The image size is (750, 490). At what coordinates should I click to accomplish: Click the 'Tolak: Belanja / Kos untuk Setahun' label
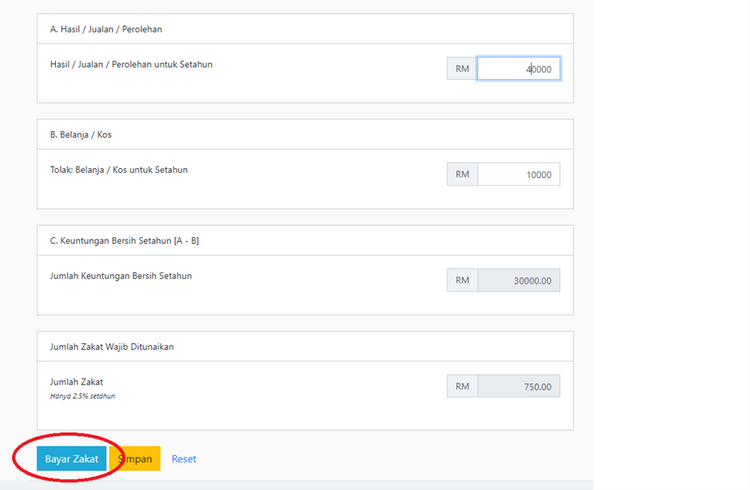(119, 170)
